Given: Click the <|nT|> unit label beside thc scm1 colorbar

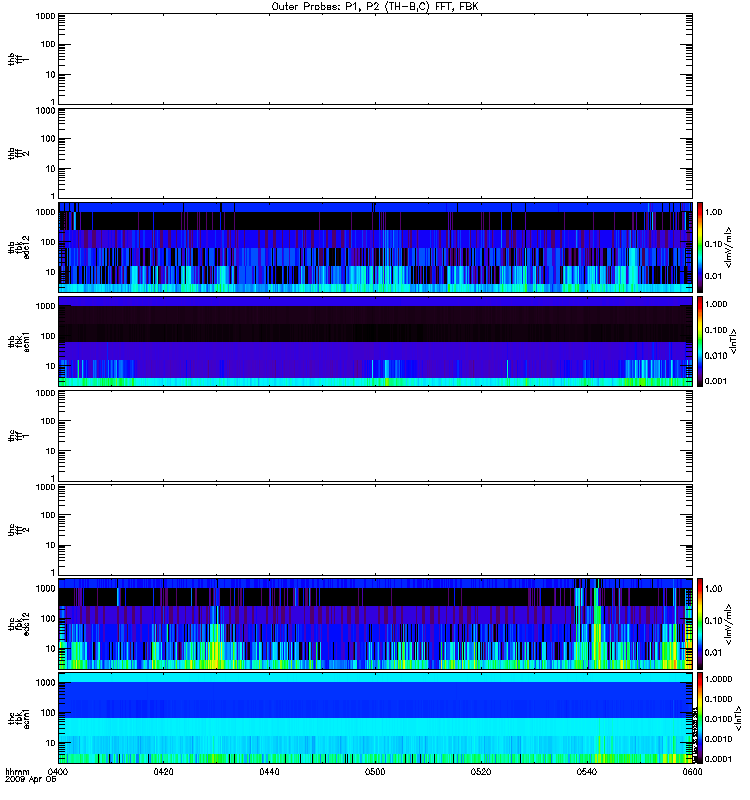Looking at the screenshot, I should tap(738, 719).
